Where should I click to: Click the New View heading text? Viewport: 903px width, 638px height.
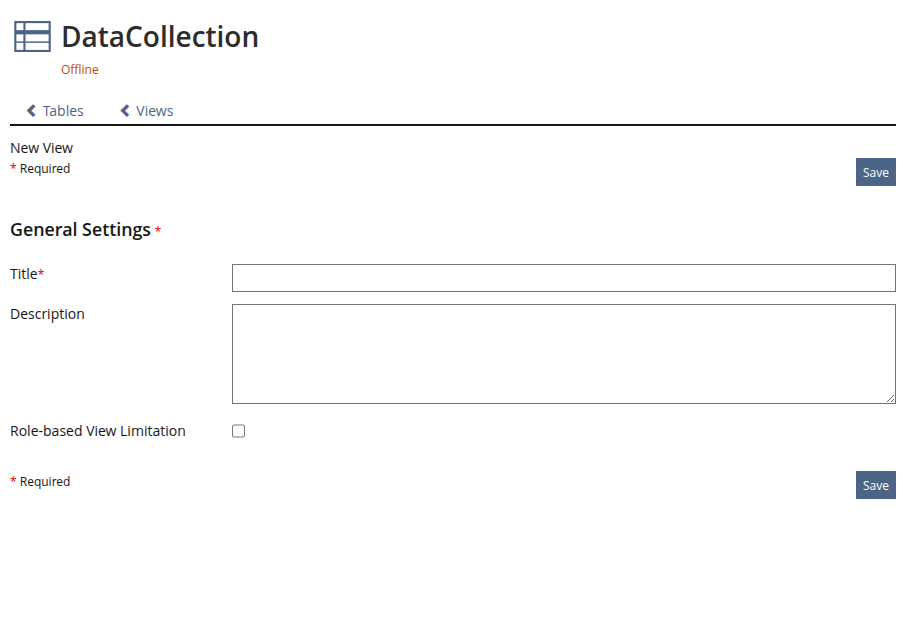pyautogui.click(x=41, y=148)
